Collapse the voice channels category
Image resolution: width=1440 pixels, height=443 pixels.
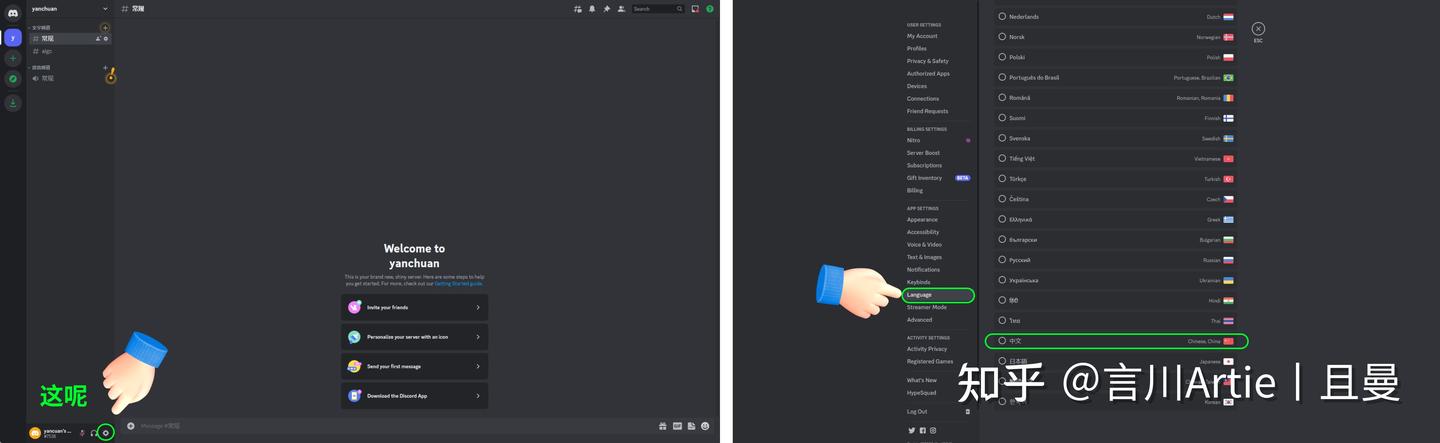pyautogui.click(x=40, y=68)
